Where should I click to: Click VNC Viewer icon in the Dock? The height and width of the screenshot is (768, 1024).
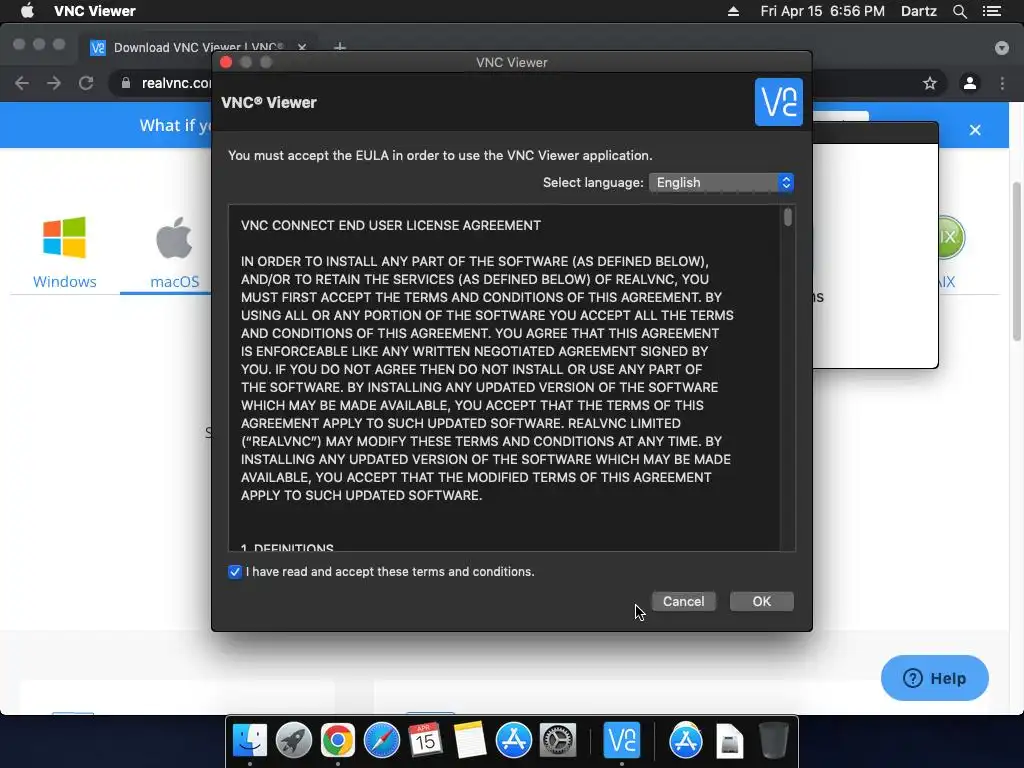click(621, 741)
